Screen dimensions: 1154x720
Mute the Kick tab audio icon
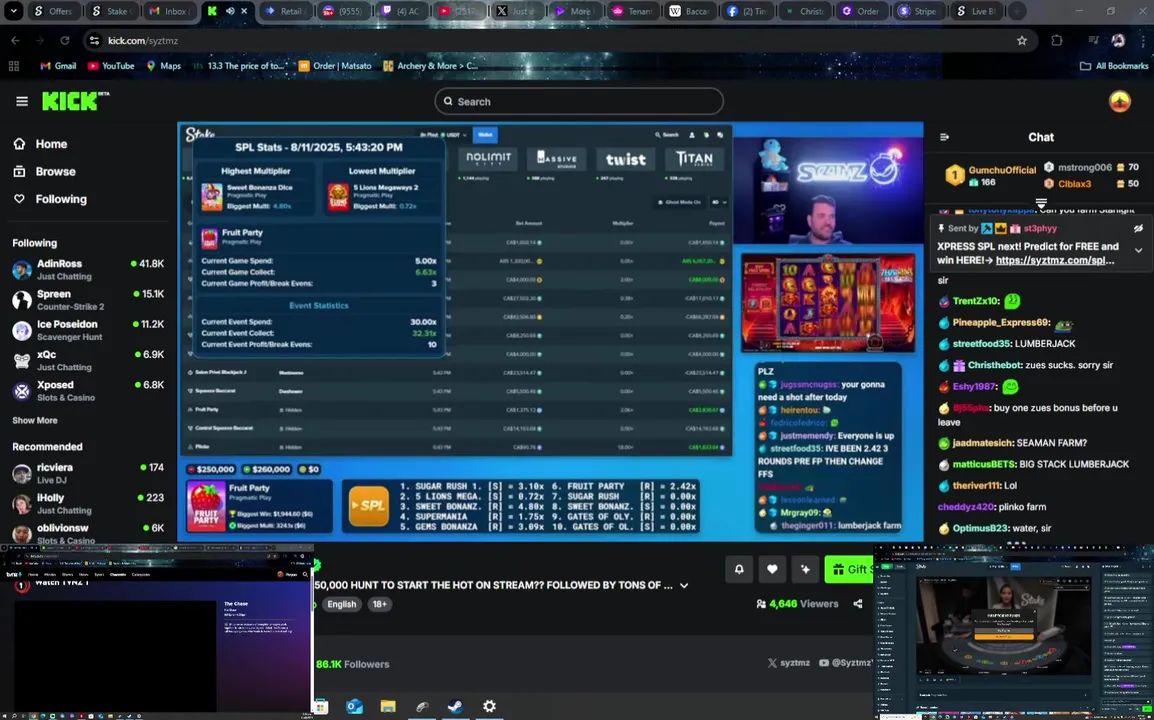(230, 11)
